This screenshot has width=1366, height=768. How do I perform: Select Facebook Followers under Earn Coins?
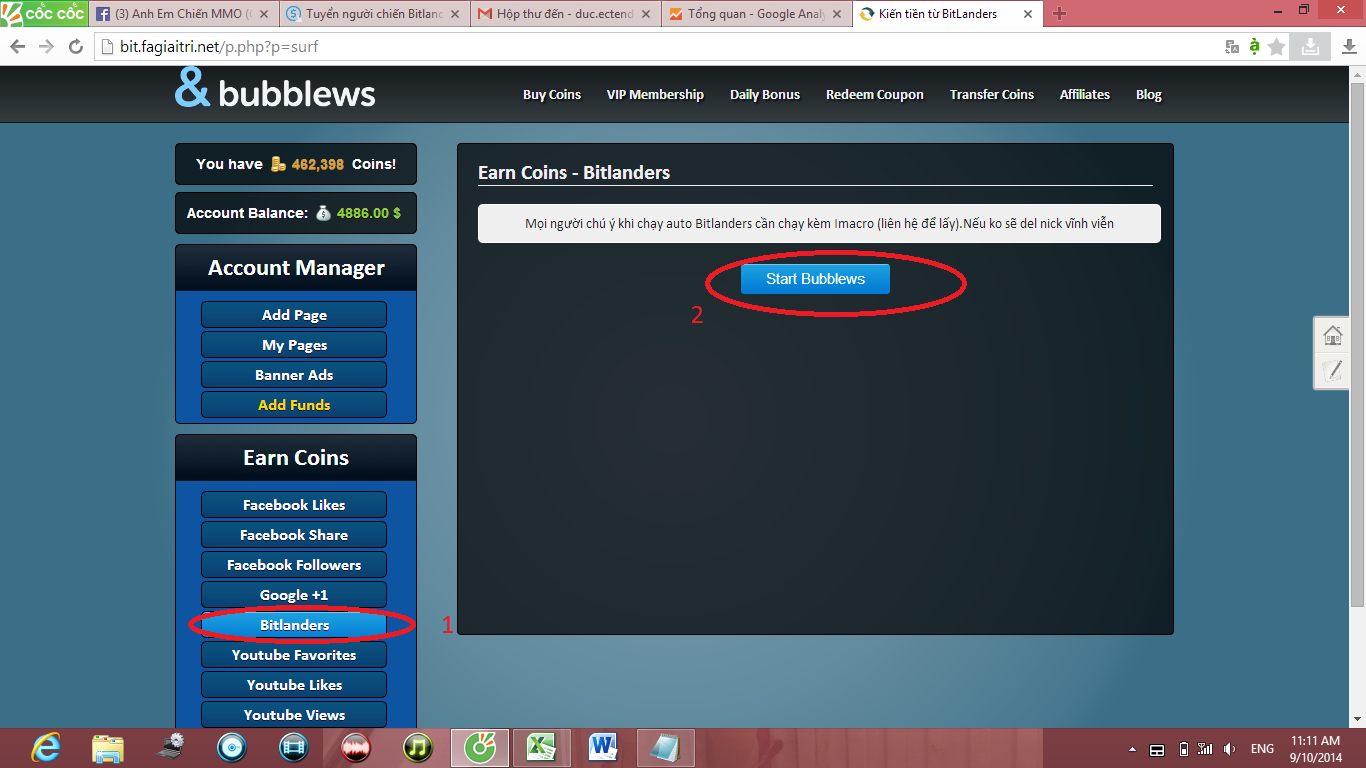[294, 565]
